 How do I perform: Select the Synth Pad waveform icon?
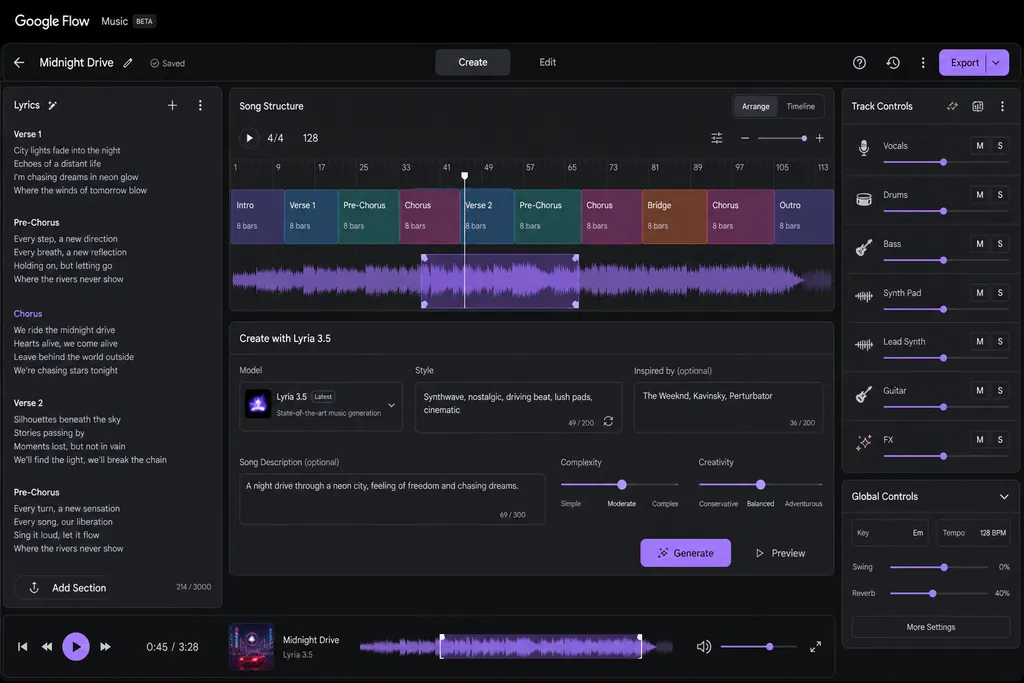click(x=863, y=296)
